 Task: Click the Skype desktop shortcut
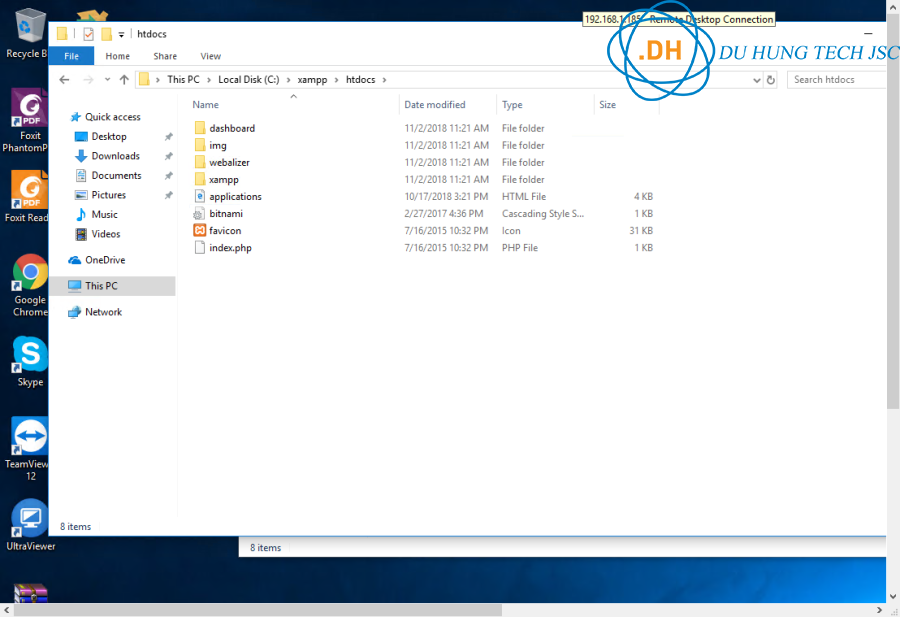(30, 360)
